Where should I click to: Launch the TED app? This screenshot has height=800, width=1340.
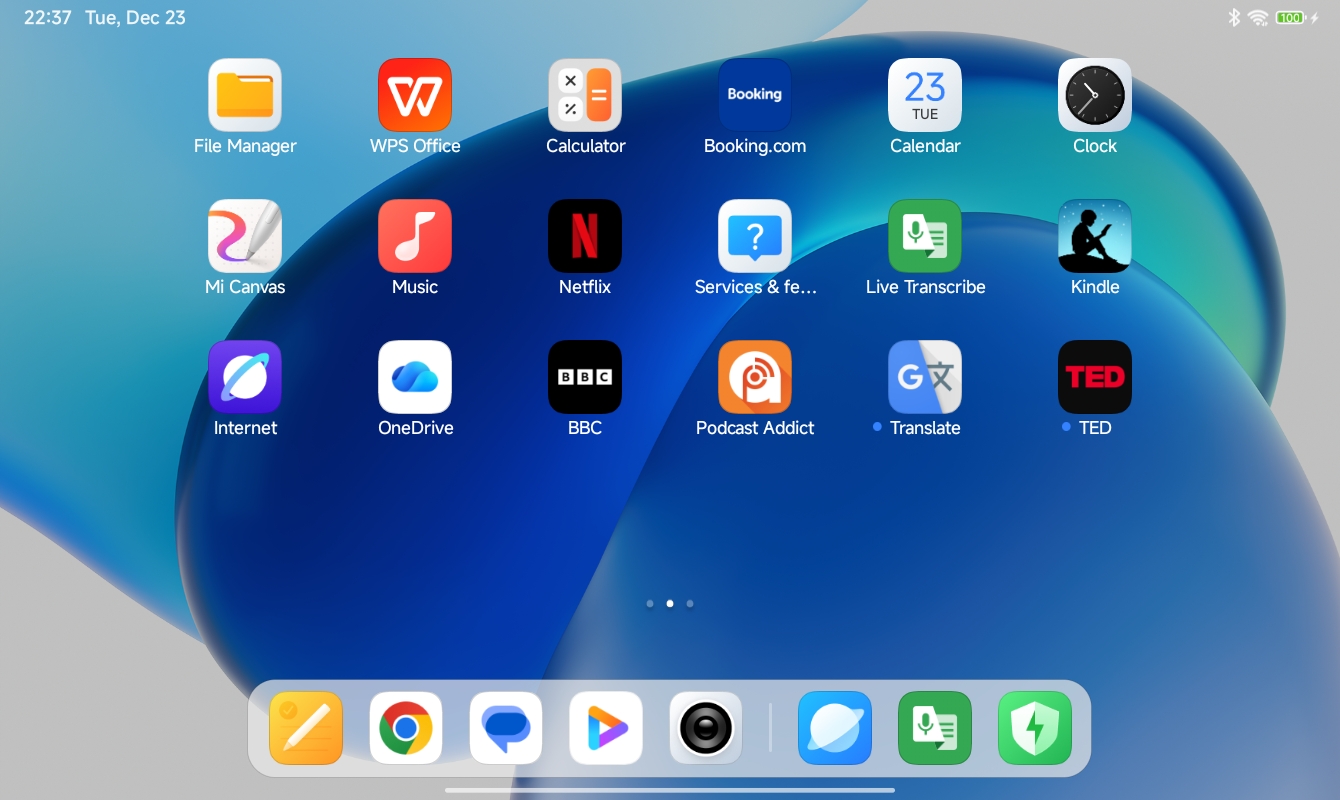tap(1095, 377)
